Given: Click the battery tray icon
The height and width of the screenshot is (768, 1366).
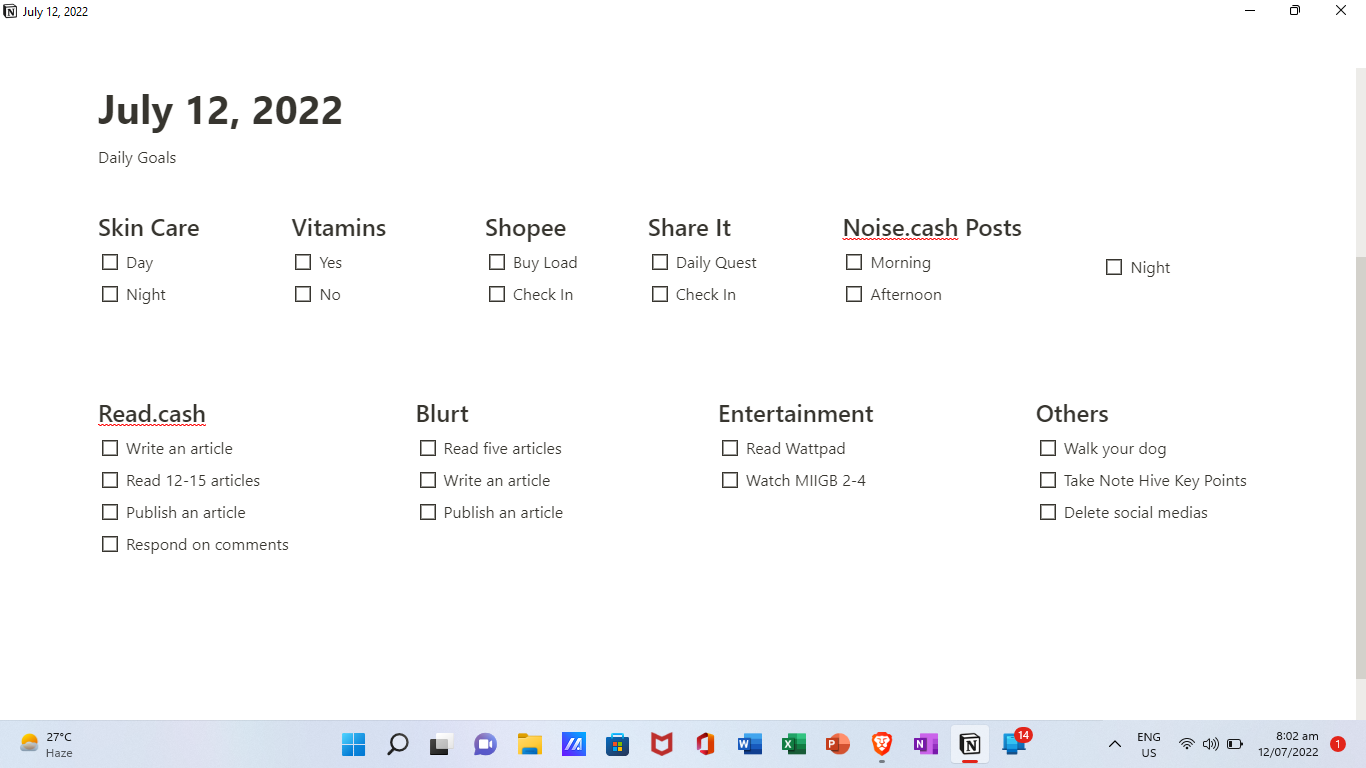Looking at the screenshot, I should 1235,744.
